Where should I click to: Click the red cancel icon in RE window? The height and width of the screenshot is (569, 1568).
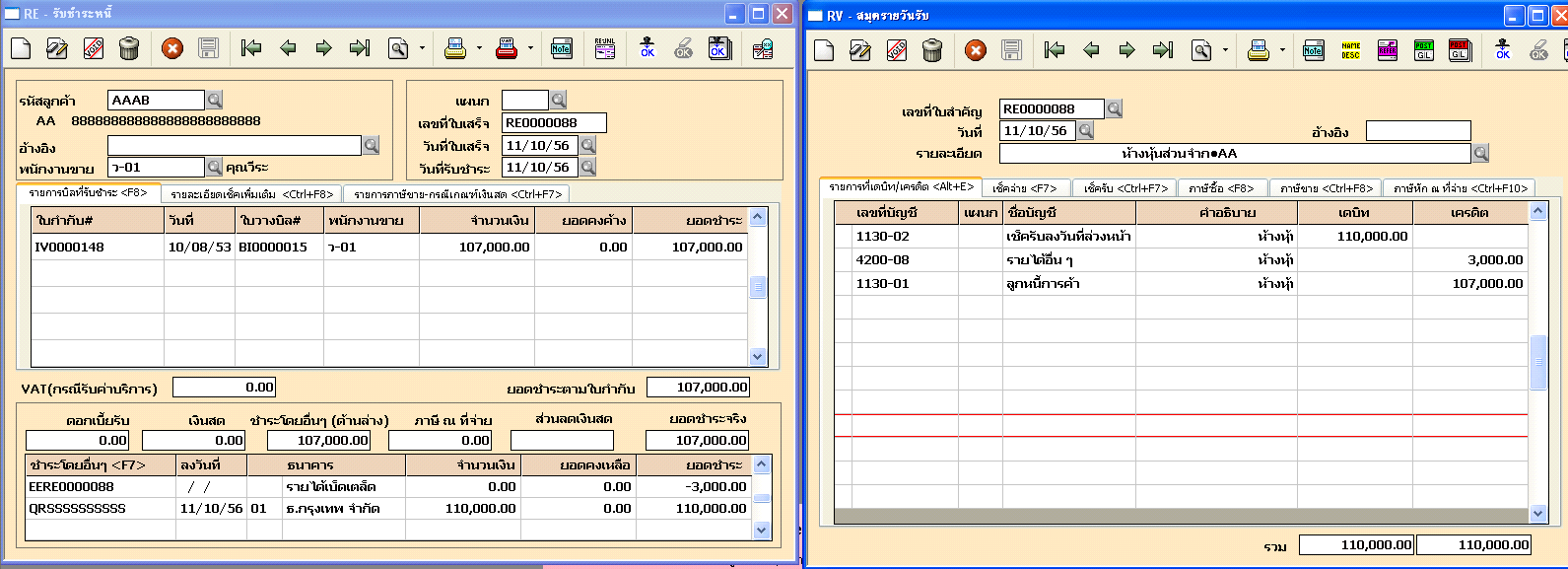pyautogui.click(x=172, y=48)
